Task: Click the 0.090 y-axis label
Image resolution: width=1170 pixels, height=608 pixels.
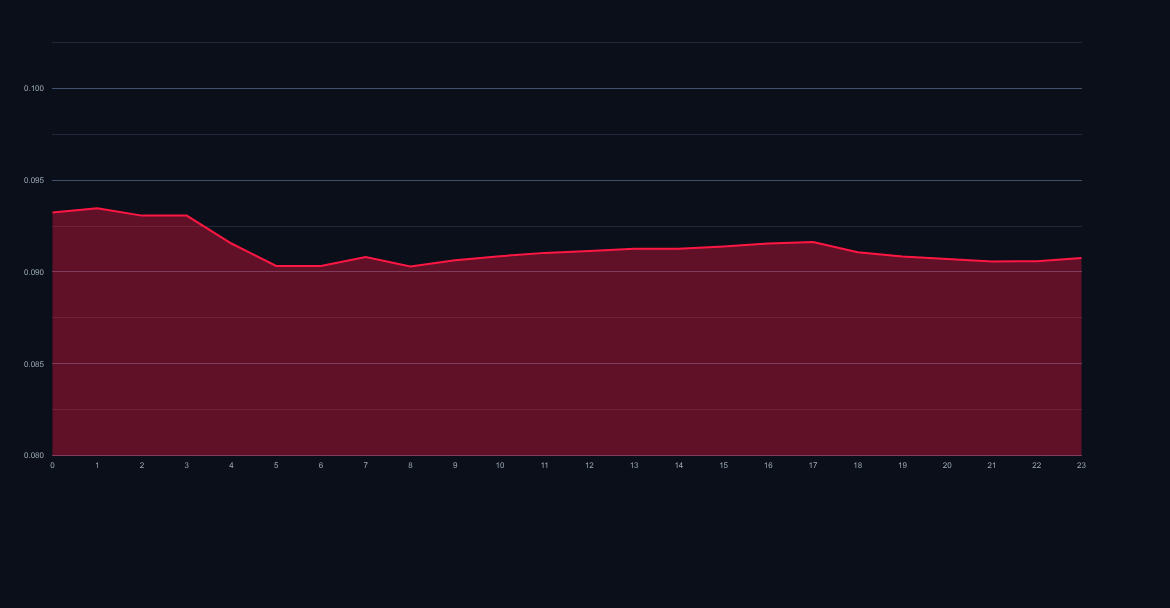Action: point(36,270)
